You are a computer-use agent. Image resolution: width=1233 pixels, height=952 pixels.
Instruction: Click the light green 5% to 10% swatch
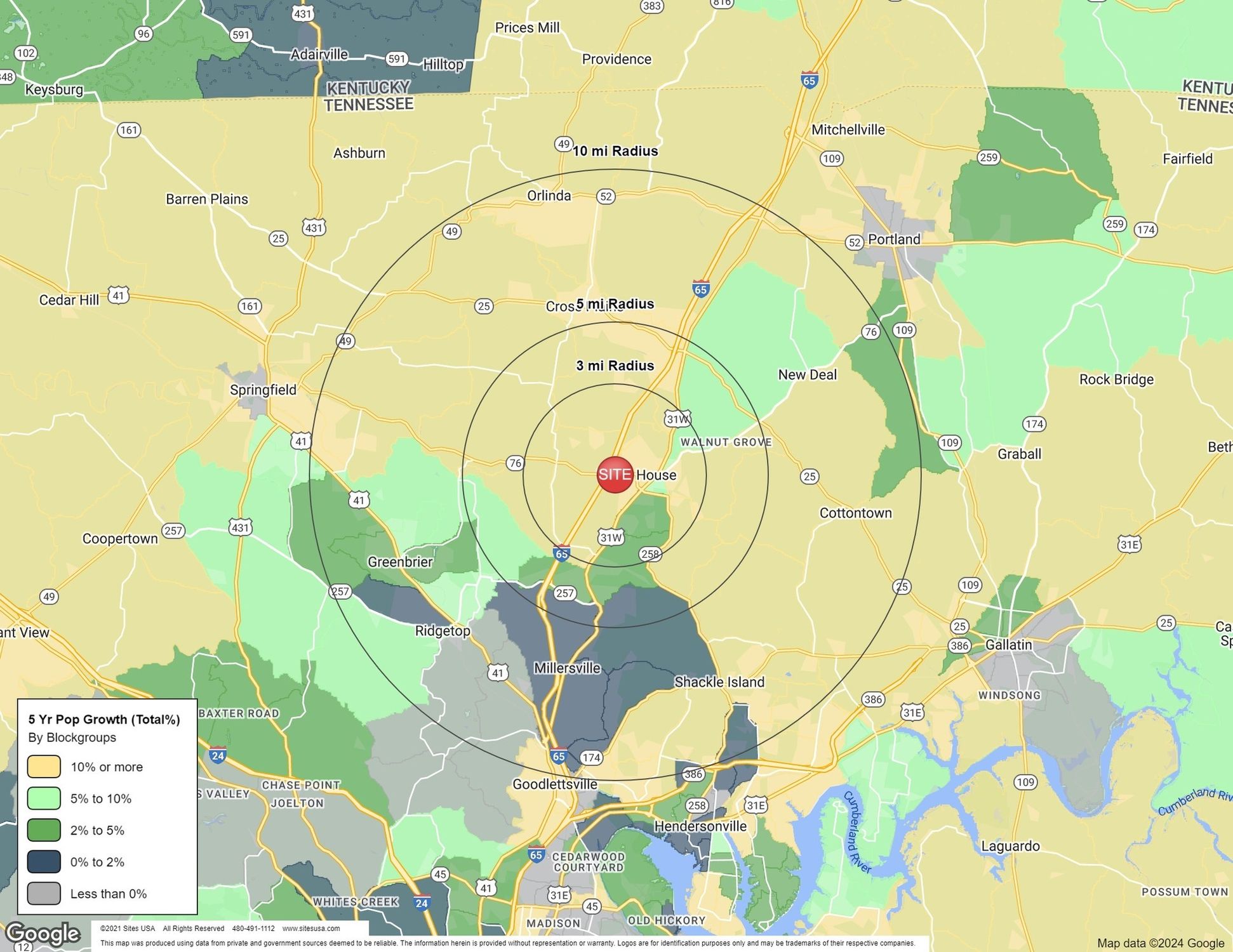coord(44,798)
